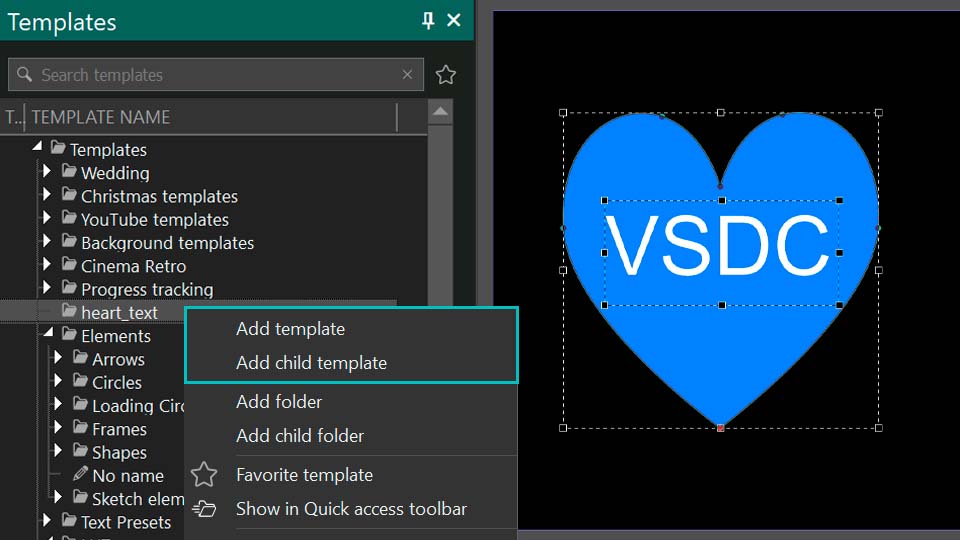Click the search magnifier icon
This screenshot has height=540, width=960.
tap(24, 75)
